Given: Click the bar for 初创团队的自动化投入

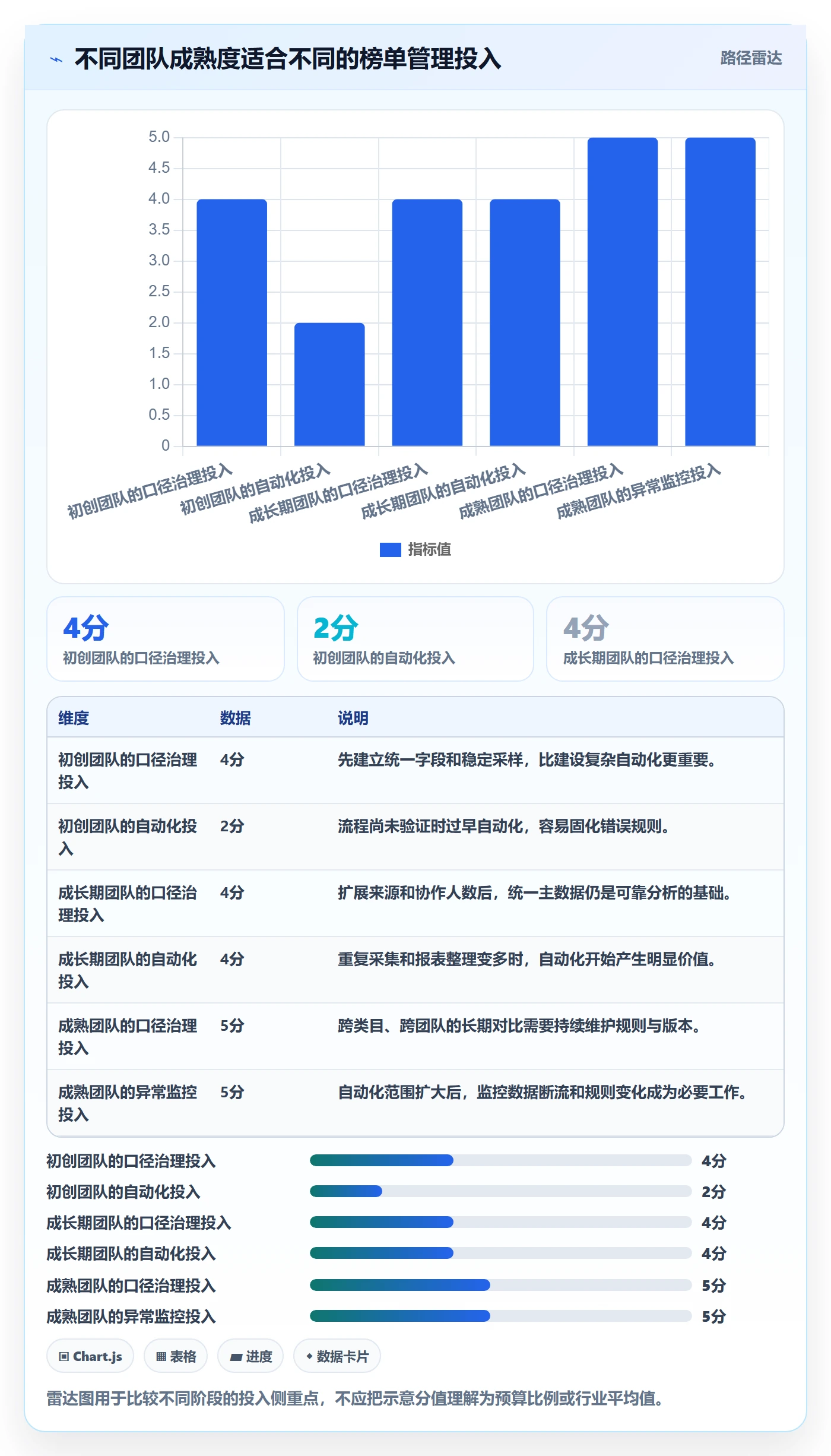Looking at the screenshot, I should click(x=329, y=384).
